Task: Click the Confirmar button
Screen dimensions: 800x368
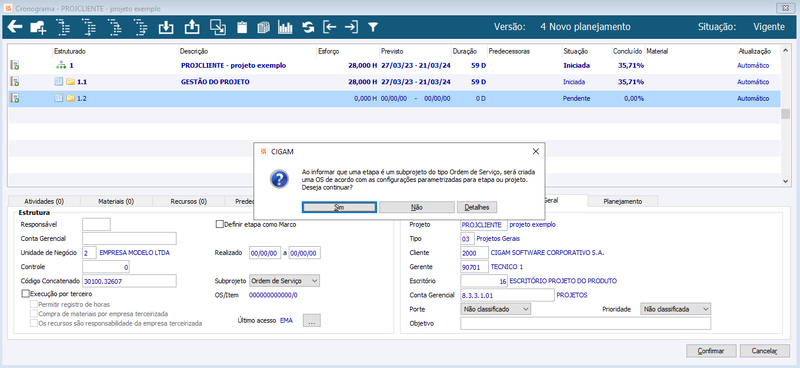Action: pos(711,351)
